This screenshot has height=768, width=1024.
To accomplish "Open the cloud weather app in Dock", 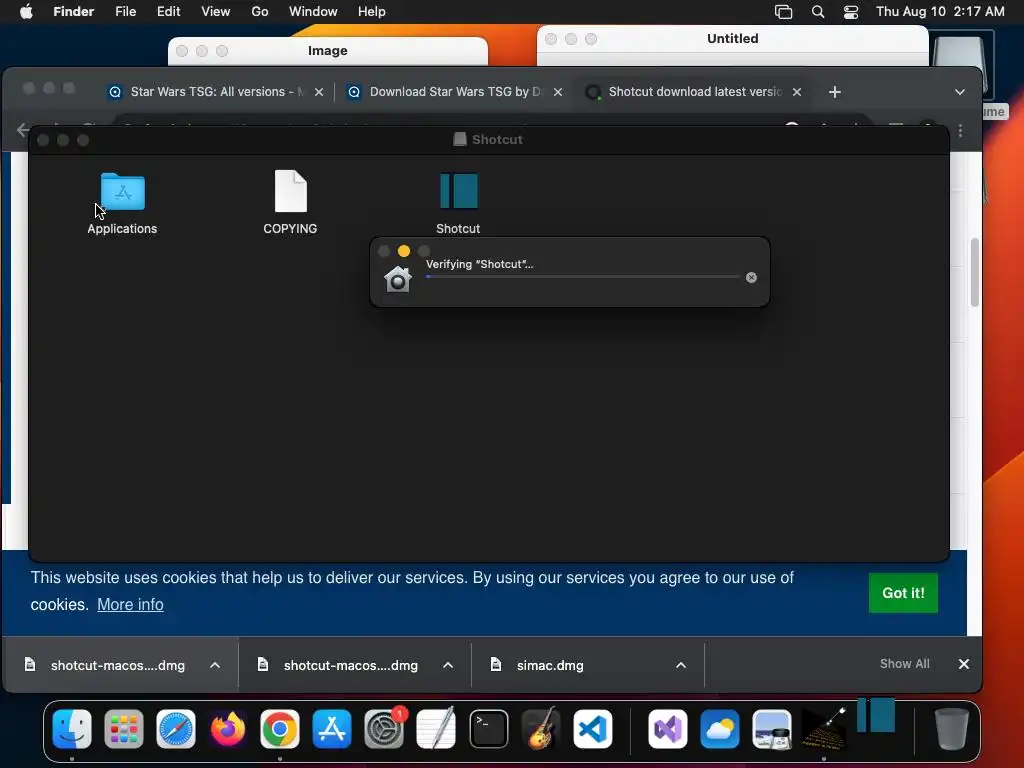I will coord(720,728).
